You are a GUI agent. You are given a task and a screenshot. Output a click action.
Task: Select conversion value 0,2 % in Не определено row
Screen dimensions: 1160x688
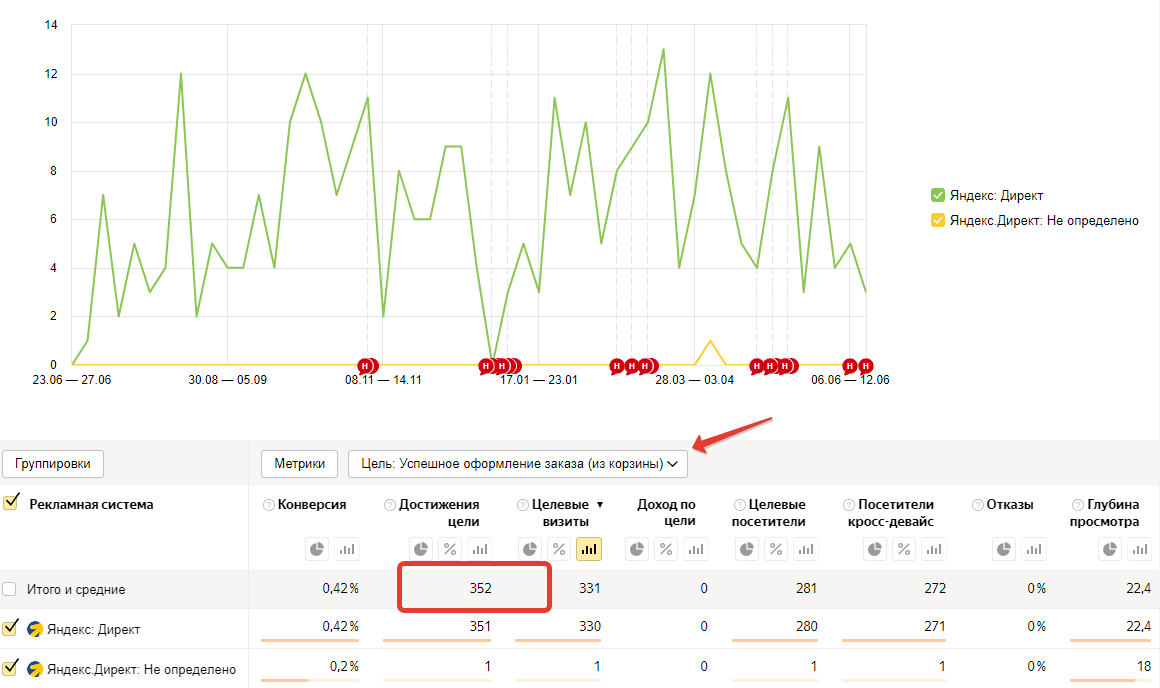[x=344, y=666]
